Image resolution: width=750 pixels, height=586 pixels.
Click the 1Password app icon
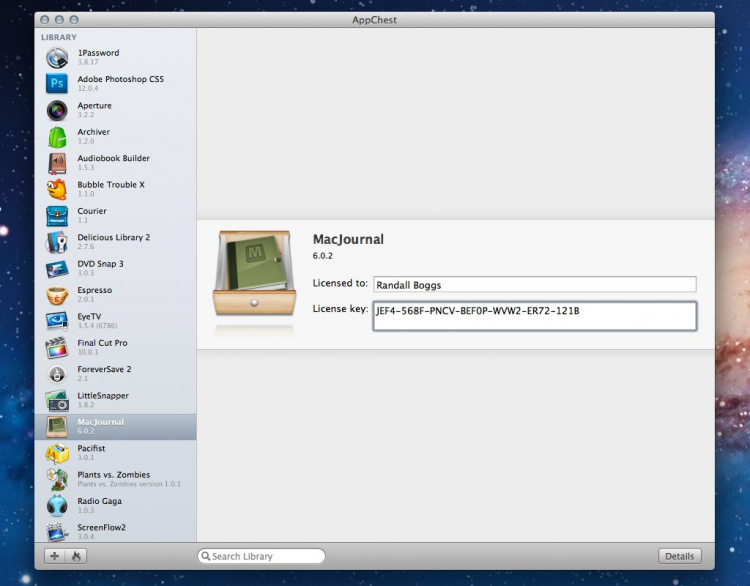coord(57,57)
